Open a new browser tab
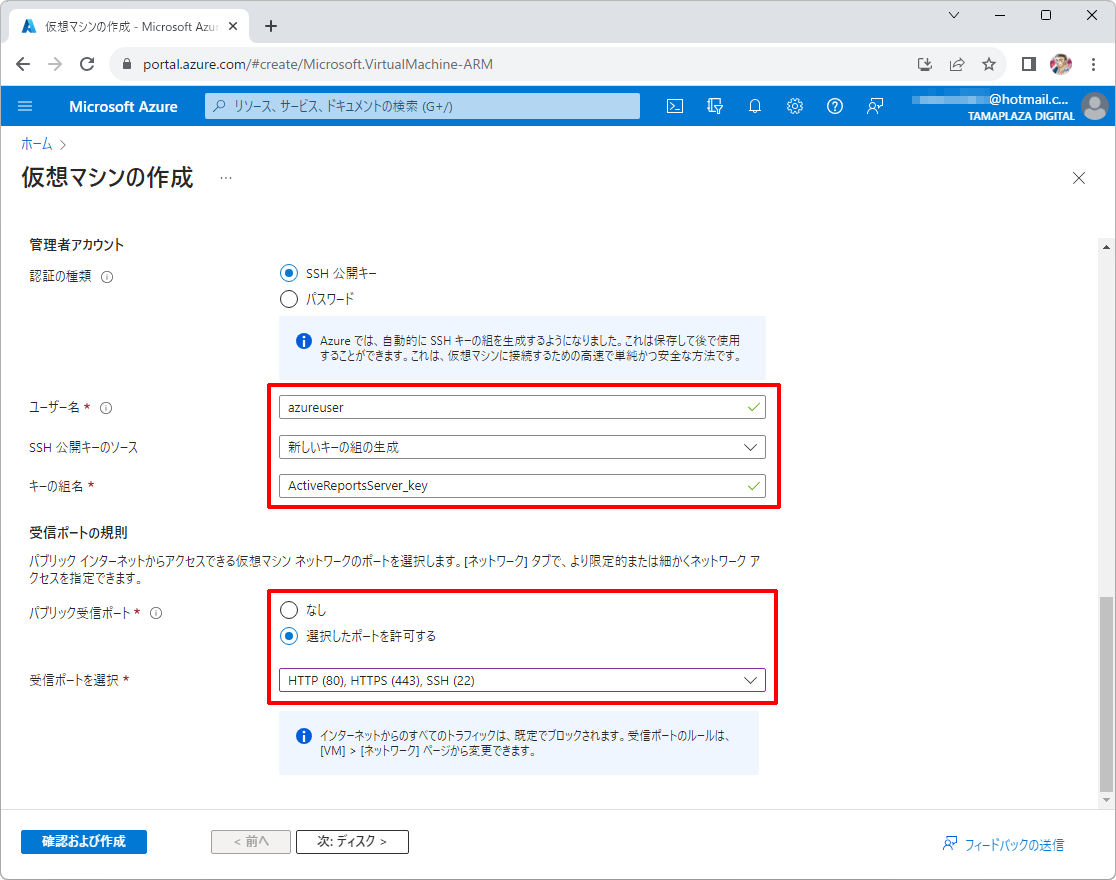Image resolution: width=1116 pixels, height=880 pixels. (270, 26)
